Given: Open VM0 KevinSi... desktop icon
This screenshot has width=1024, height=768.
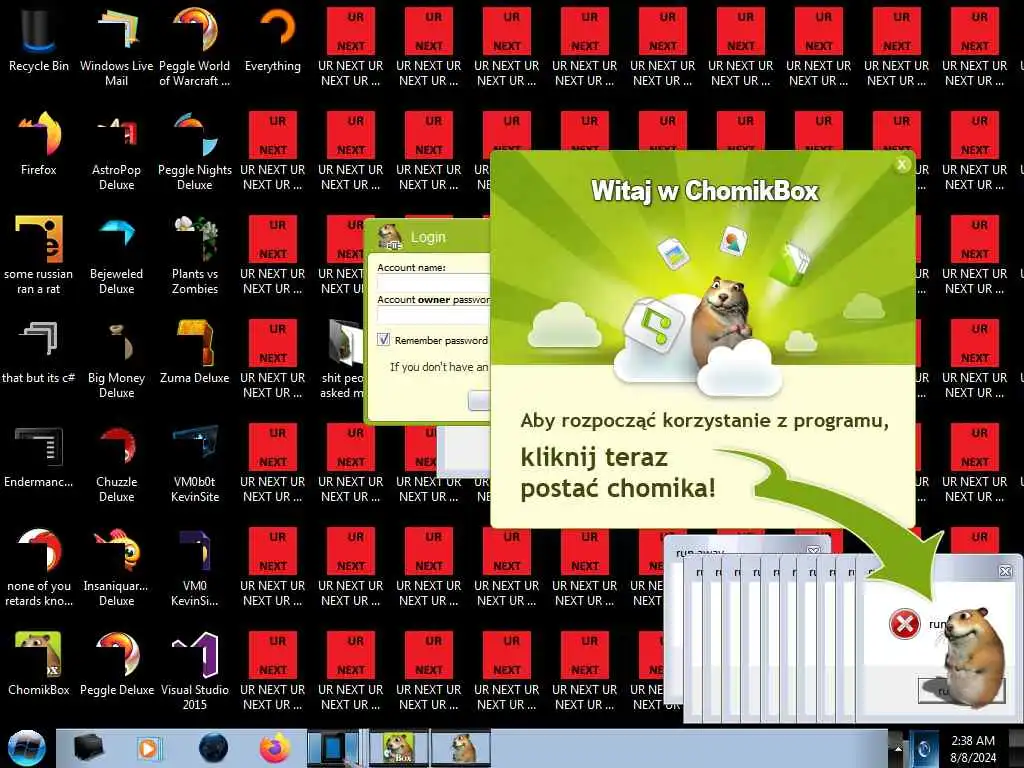Looking at the screenshot, I should tap(195, 567).
